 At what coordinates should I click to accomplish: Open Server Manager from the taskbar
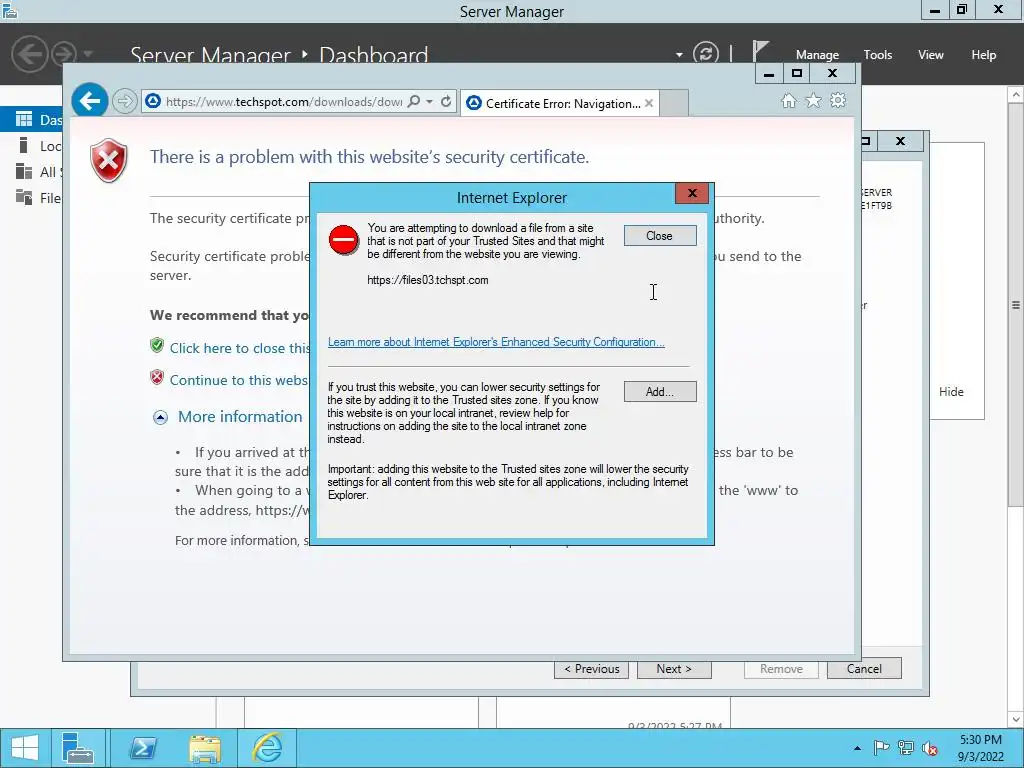coord(78,748)
